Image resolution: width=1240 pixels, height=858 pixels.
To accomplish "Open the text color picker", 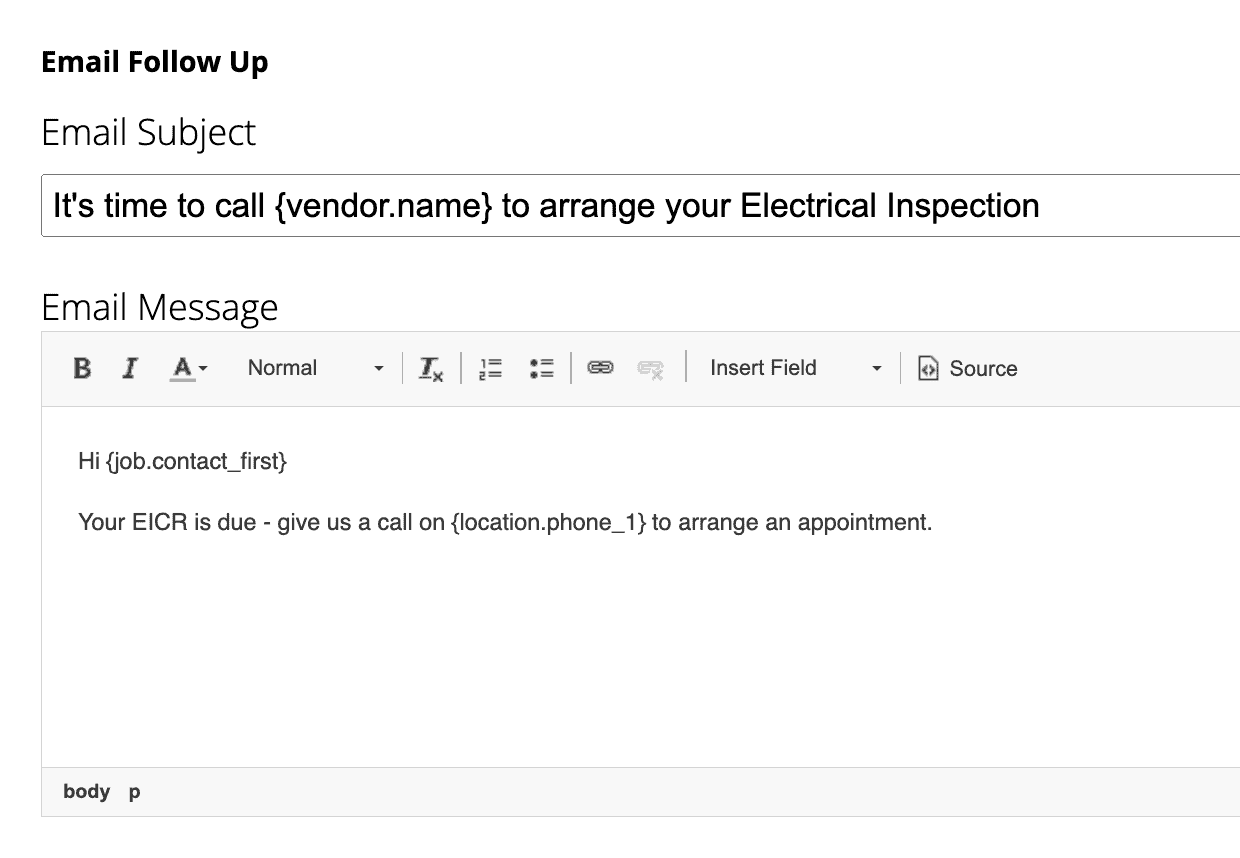I will (x=188, y=368).
